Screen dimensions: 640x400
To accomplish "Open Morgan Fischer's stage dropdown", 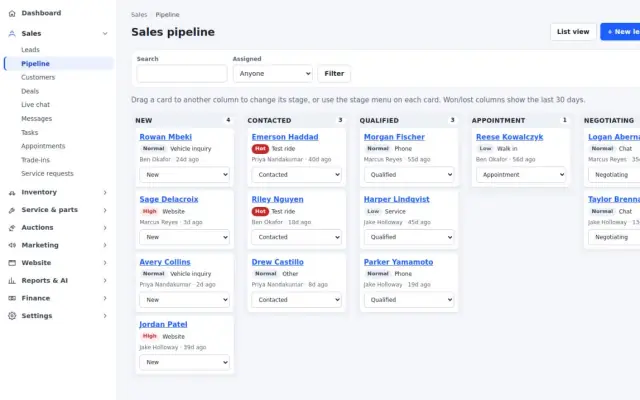I will [x=409, y=175].
